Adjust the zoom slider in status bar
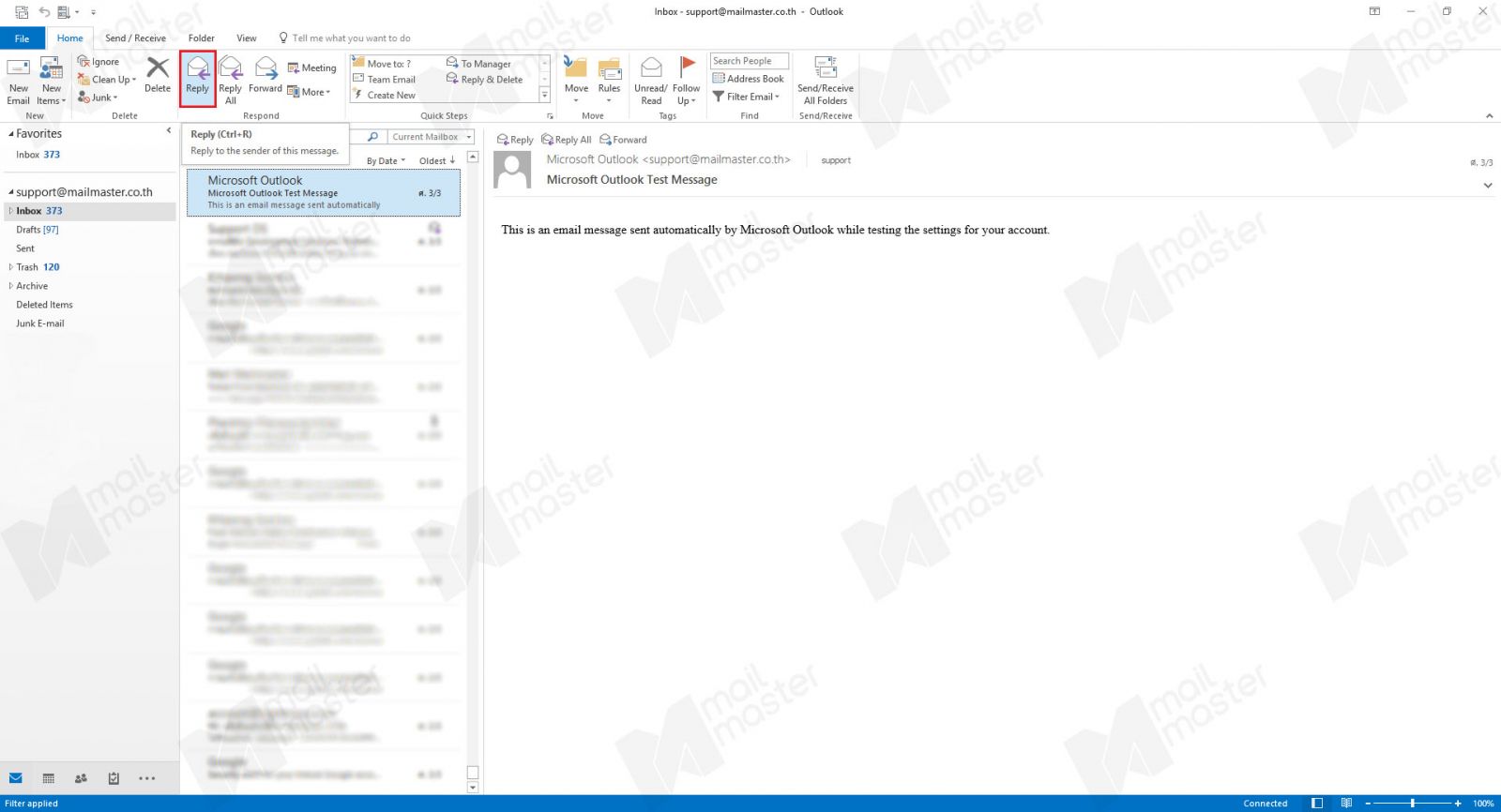This screenshot has height=812, width=1501. coord(1412,804)
